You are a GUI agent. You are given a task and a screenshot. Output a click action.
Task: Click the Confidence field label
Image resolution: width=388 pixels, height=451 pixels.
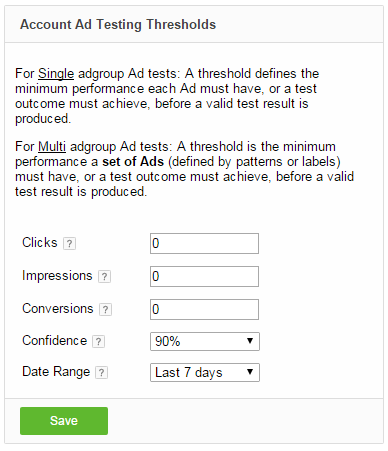click(54, 341)
